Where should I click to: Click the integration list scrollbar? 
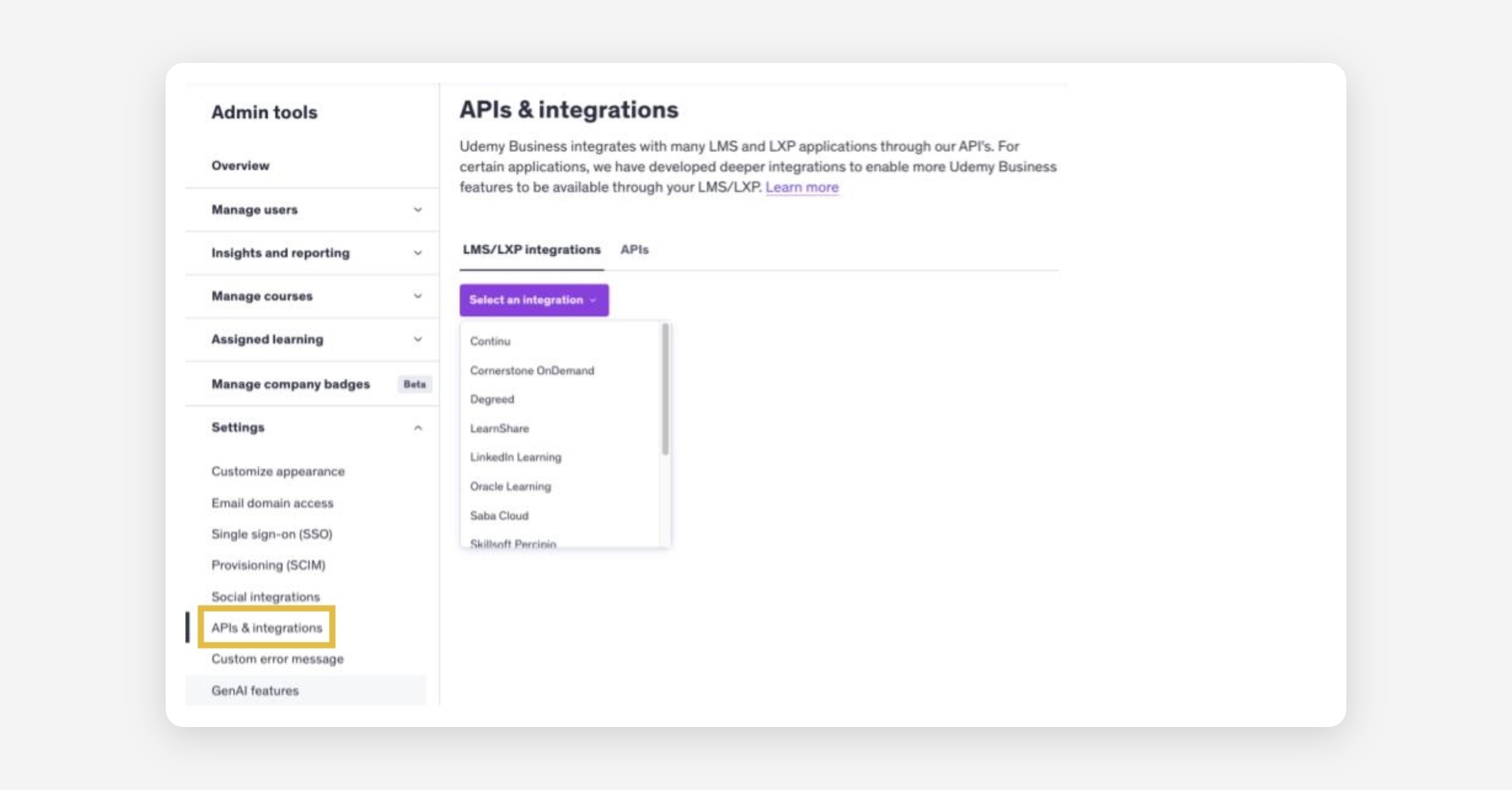click(x=665, y=389)
